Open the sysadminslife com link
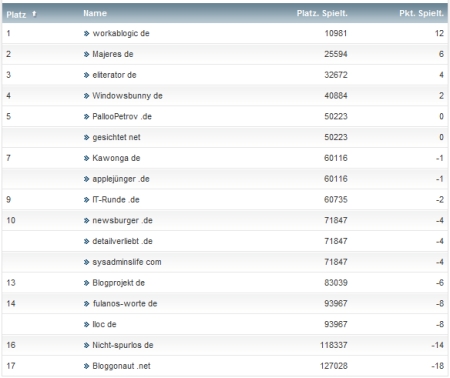The image size is (450, 378). coord(127,262)
